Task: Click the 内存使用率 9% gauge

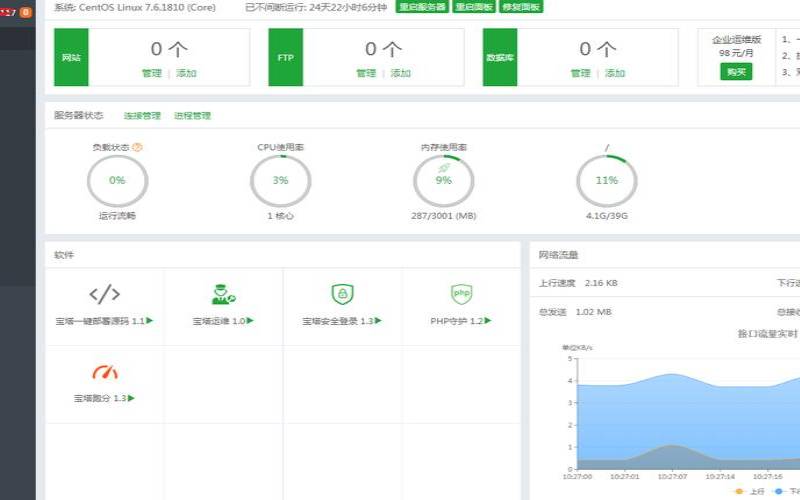Action: (444, 181)
